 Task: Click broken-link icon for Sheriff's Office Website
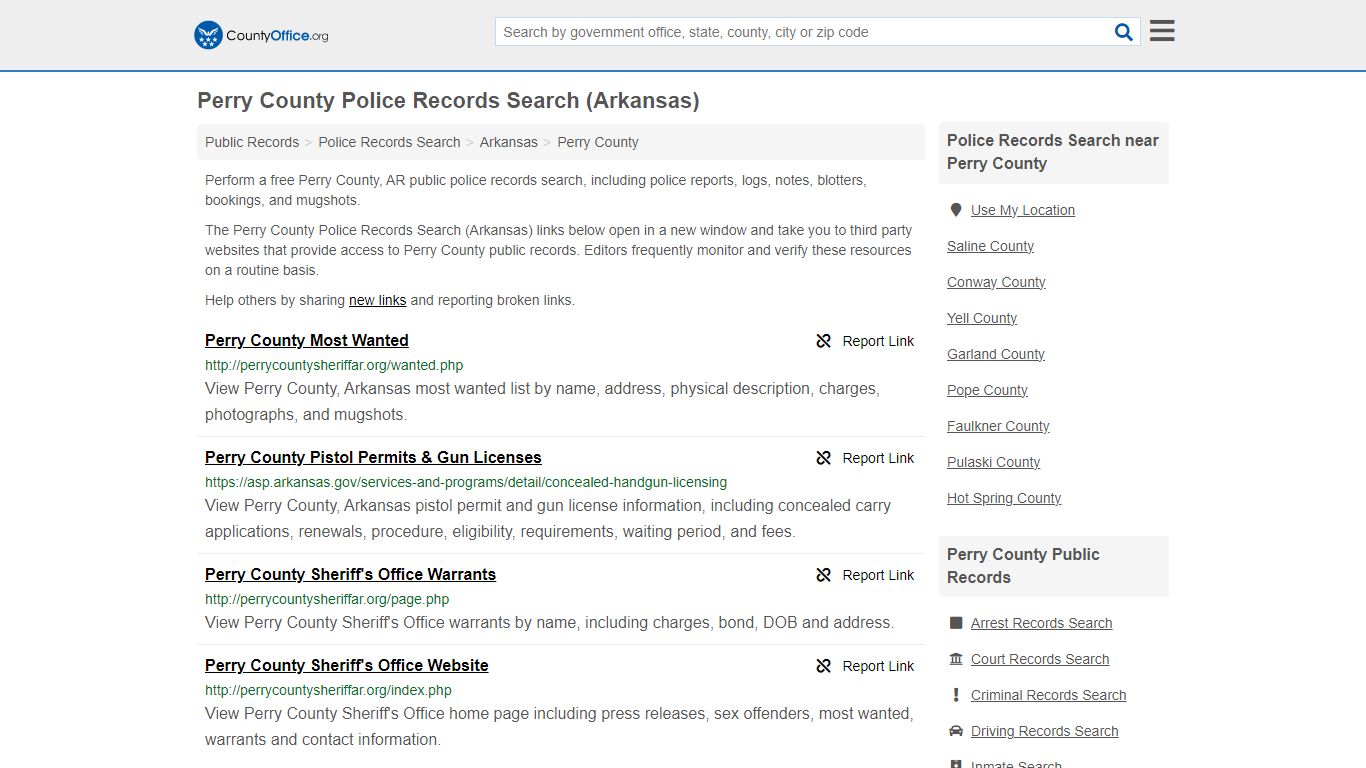pos(824,666)
